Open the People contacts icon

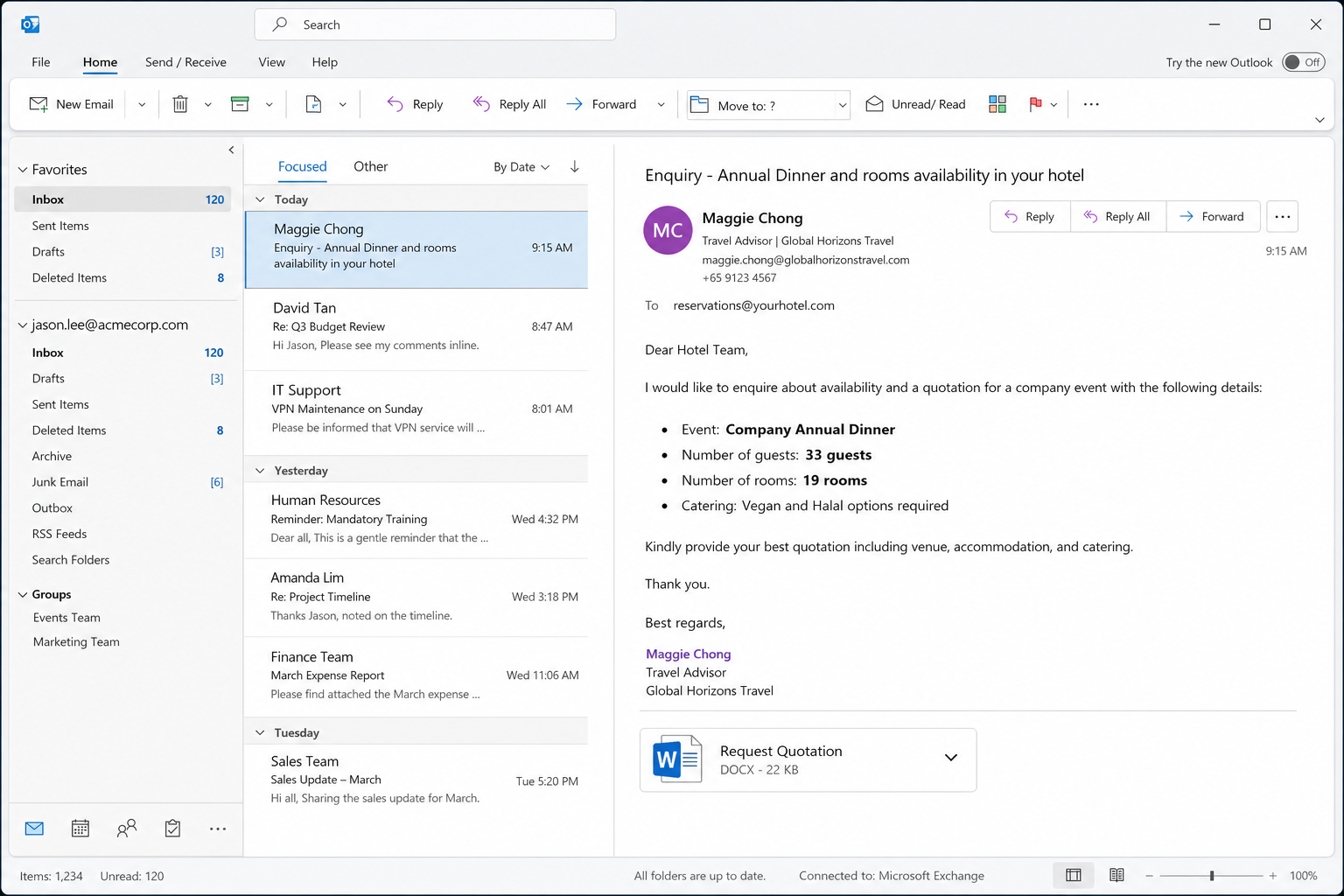[127, 829]
